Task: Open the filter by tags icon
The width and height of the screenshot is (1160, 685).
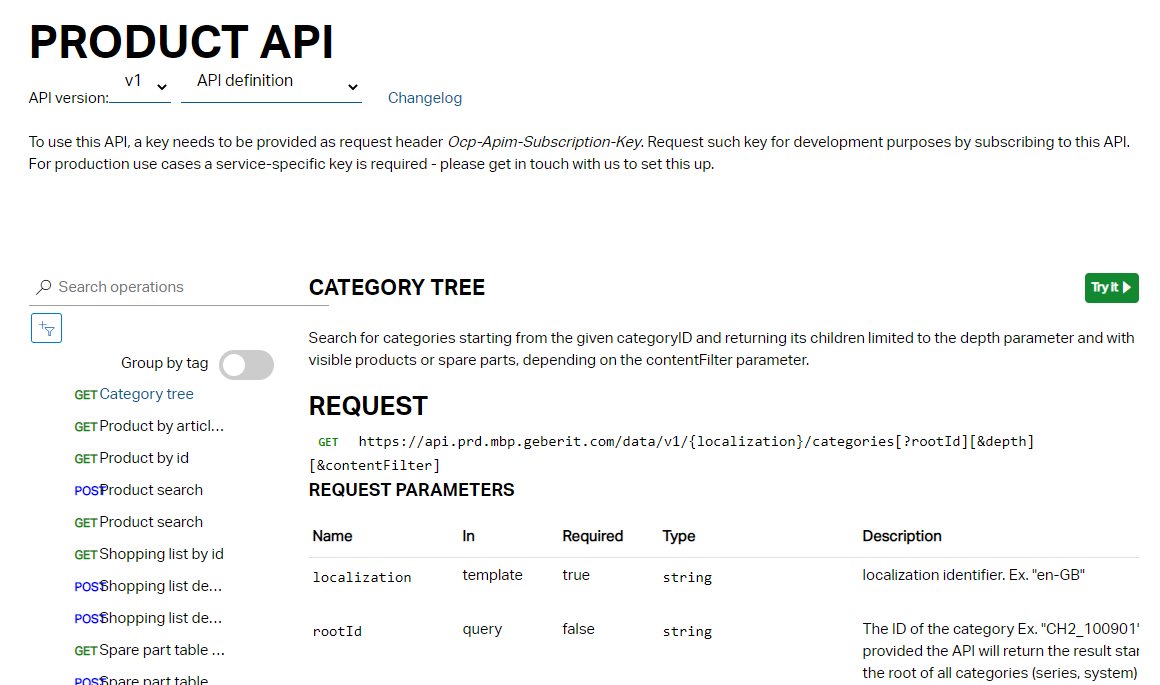Action: 47,328
